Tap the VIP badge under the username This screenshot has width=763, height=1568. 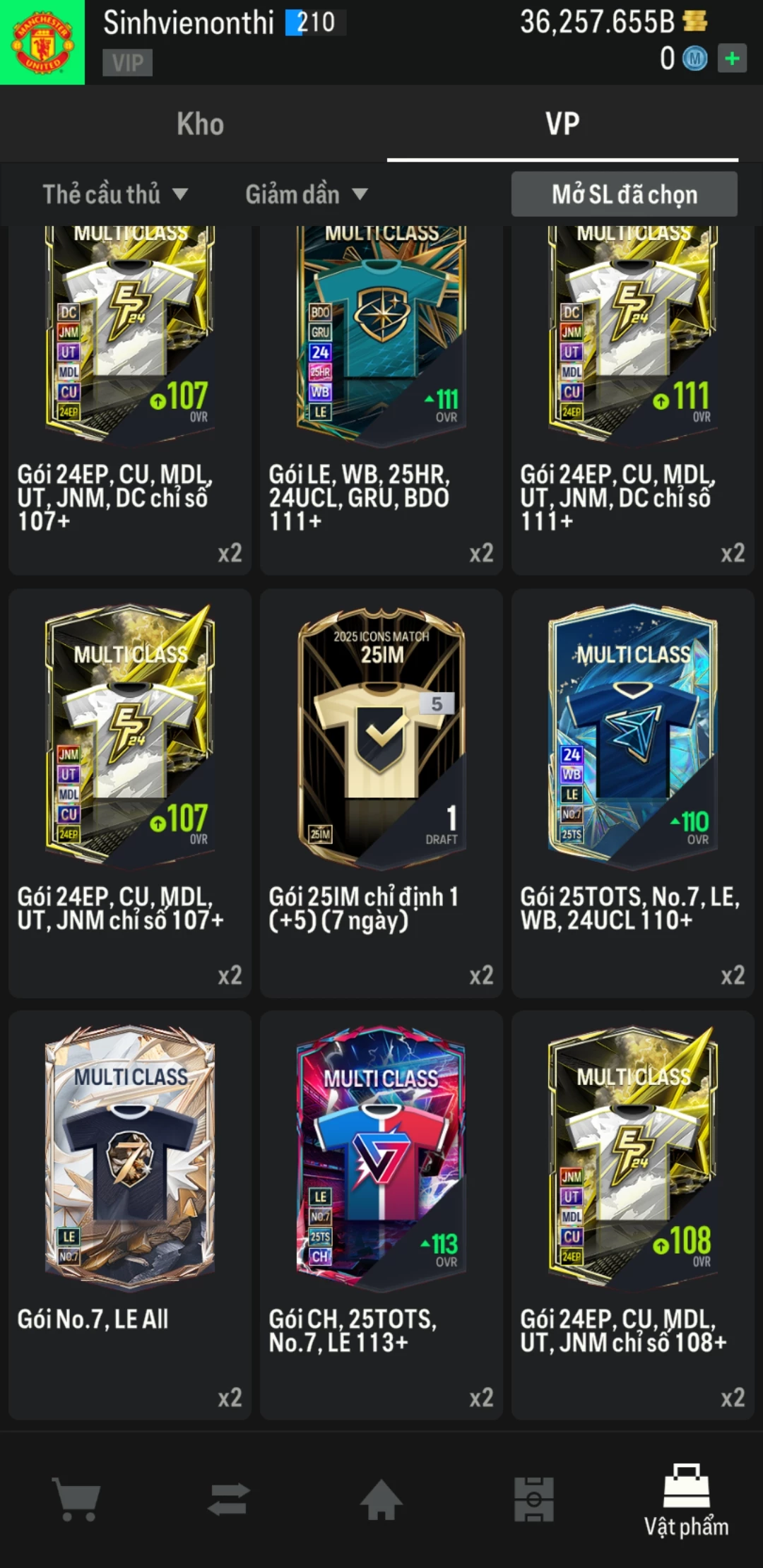click(127, 63)
